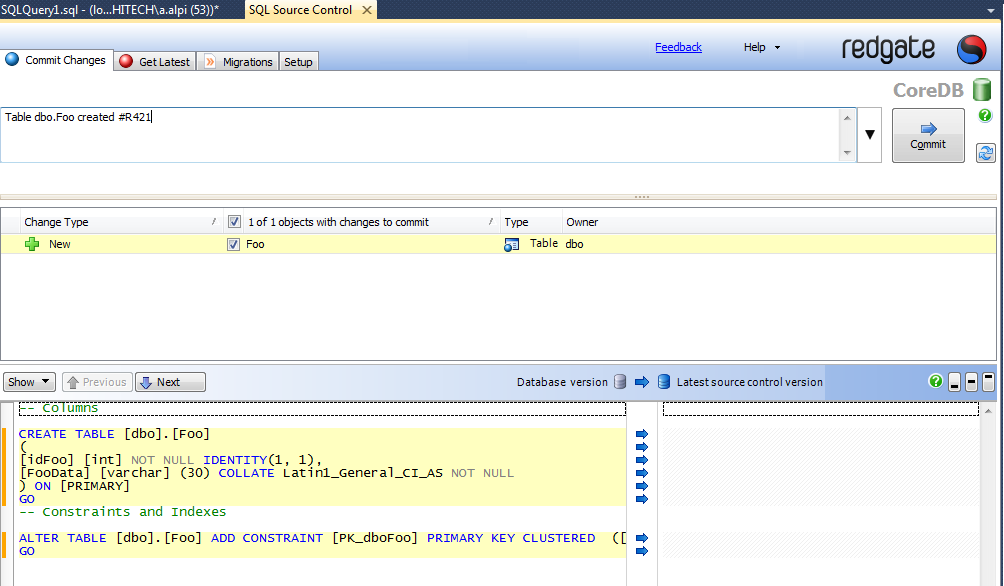Open the Feedback link
Viewport: 1004px width, 586px height.
coord(678,47)
